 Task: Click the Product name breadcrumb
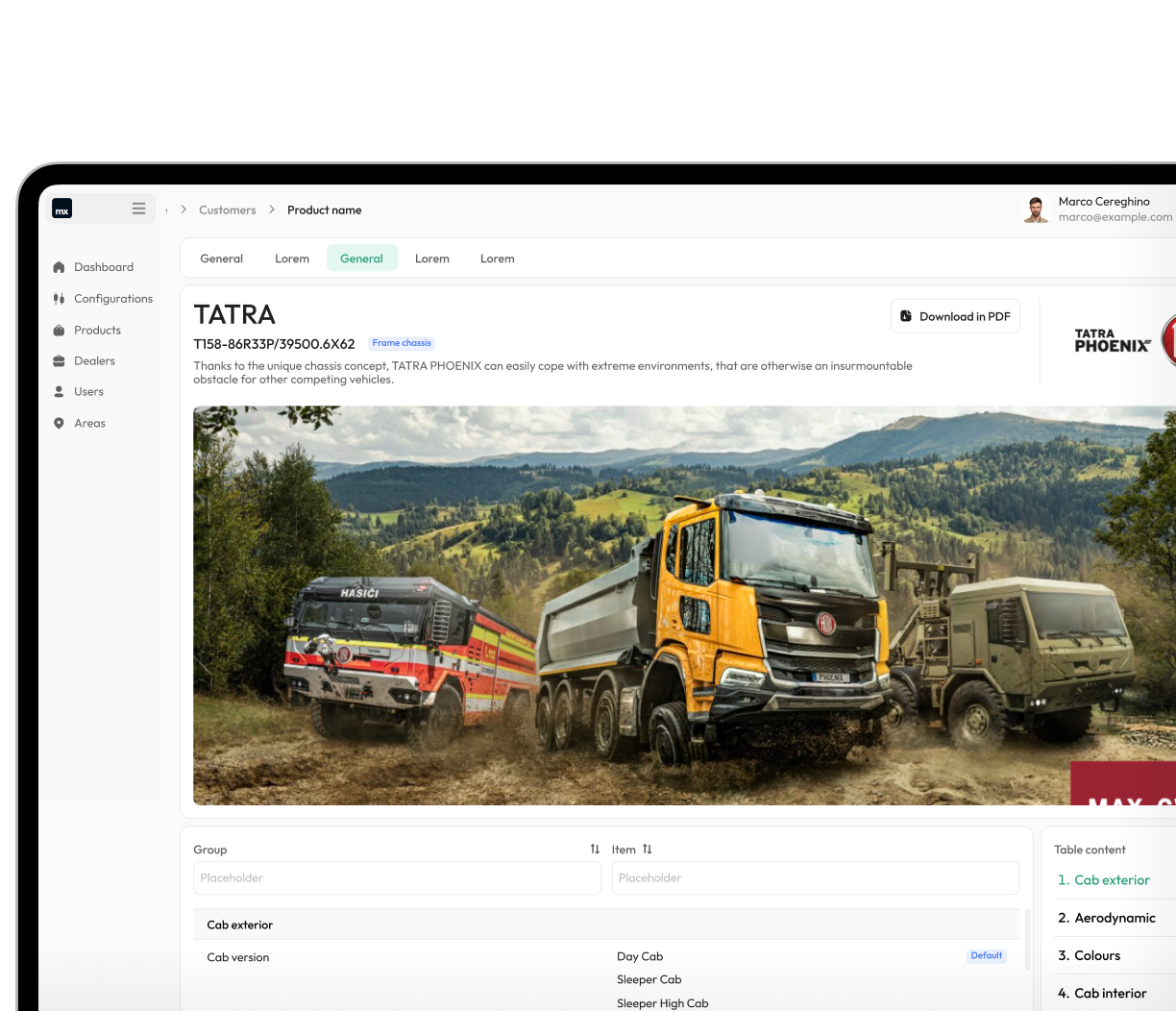[325, 210]
